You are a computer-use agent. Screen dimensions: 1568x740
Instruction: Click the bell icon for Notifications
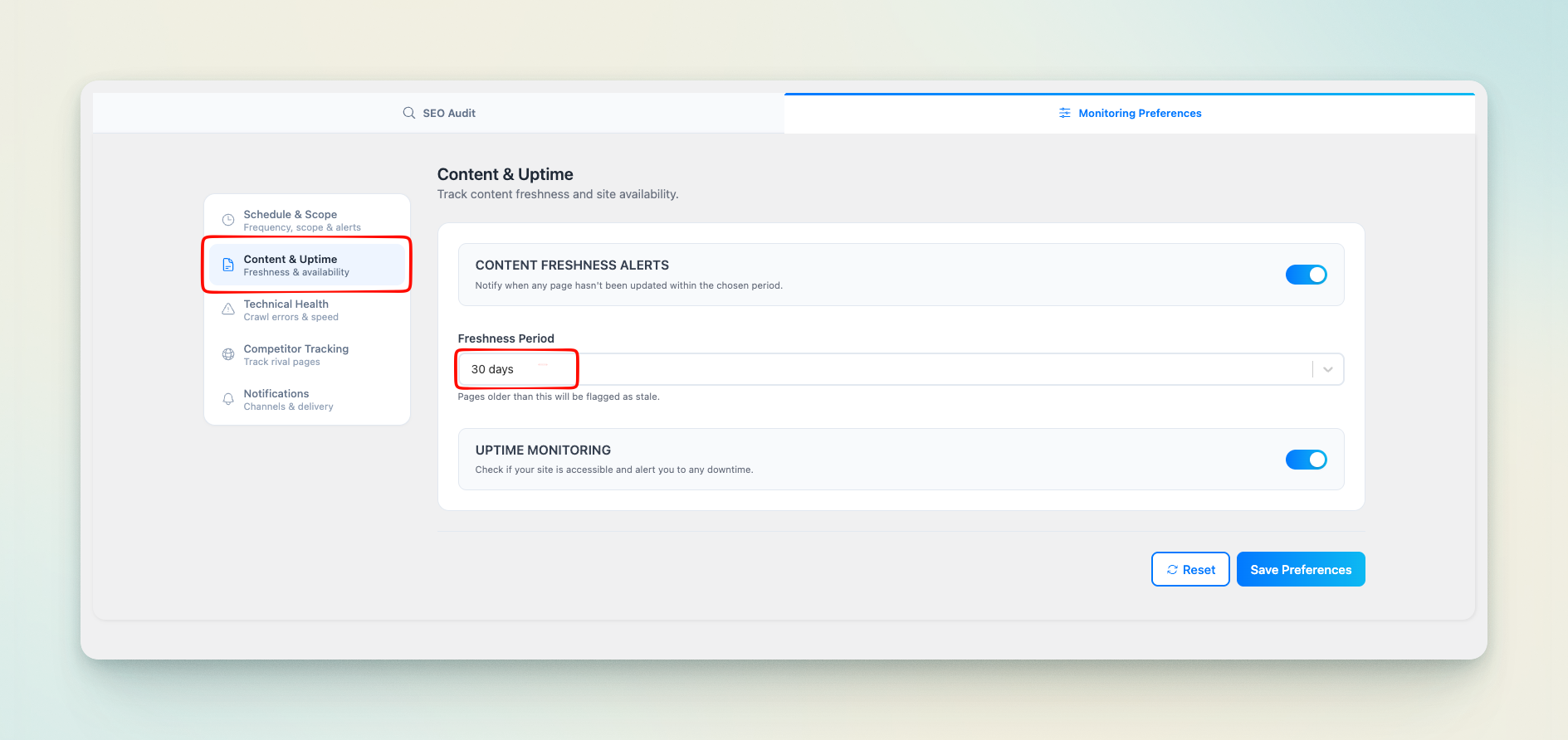[228, 399]
